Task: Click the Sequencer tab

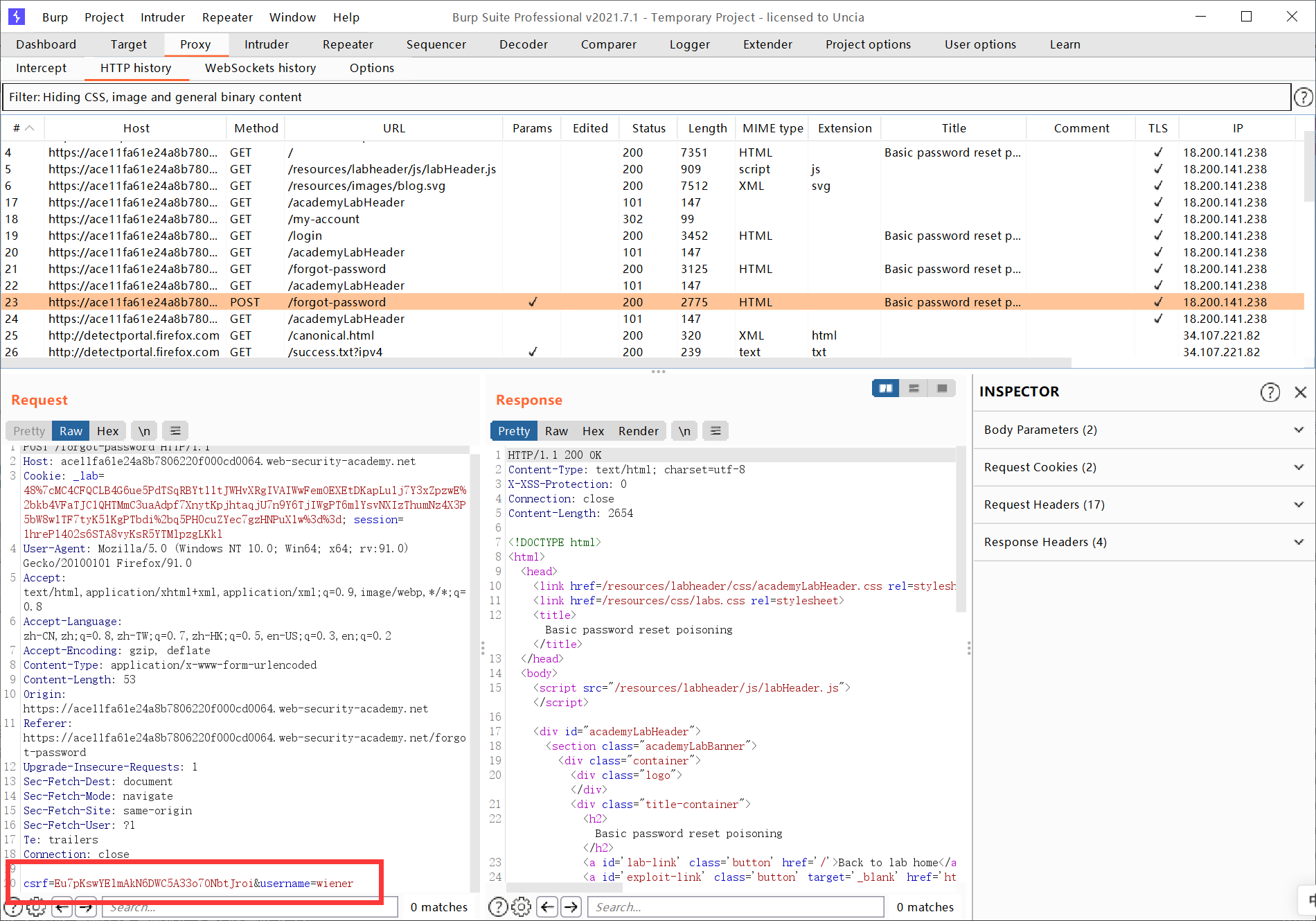Action: tap(436, 44)
